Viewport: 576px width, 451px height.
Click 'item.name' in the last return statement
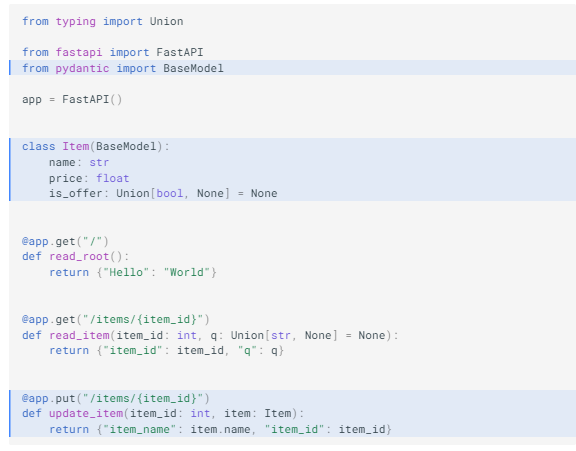pos(220,429)
